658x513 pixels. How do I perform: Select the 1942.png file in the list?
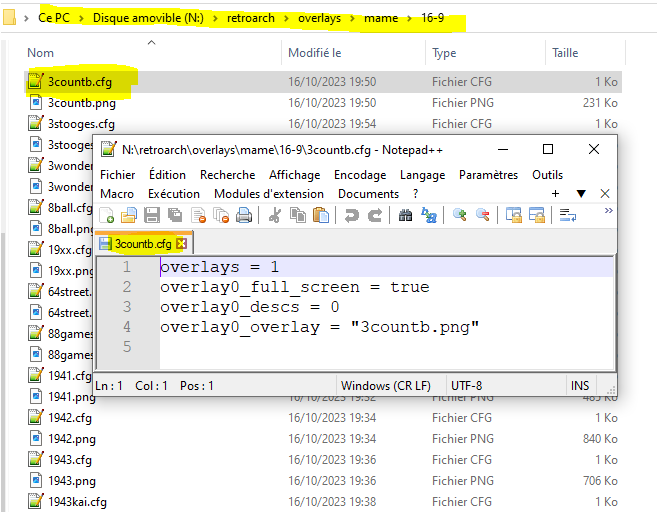(70, 438)
